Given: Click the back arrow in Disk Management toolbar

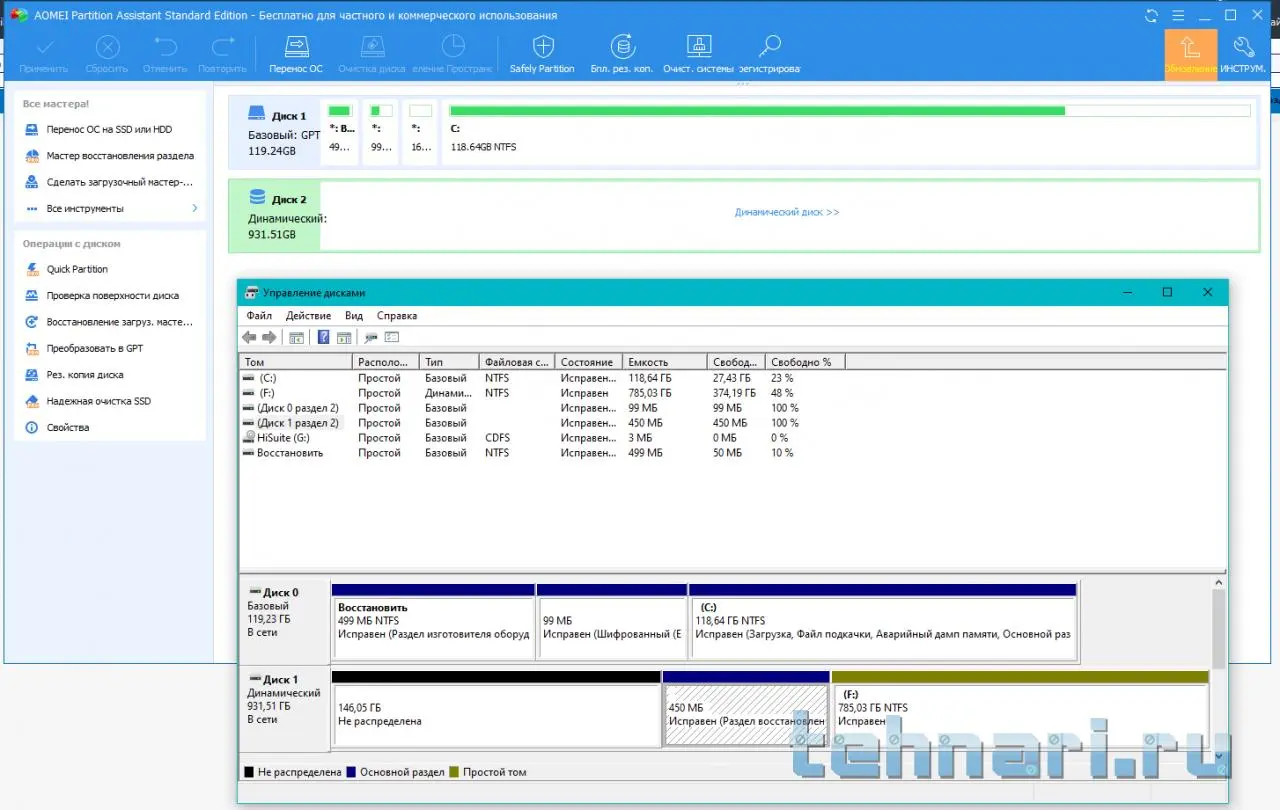Looking at the screenshot, I should click(x=249, y=338).
